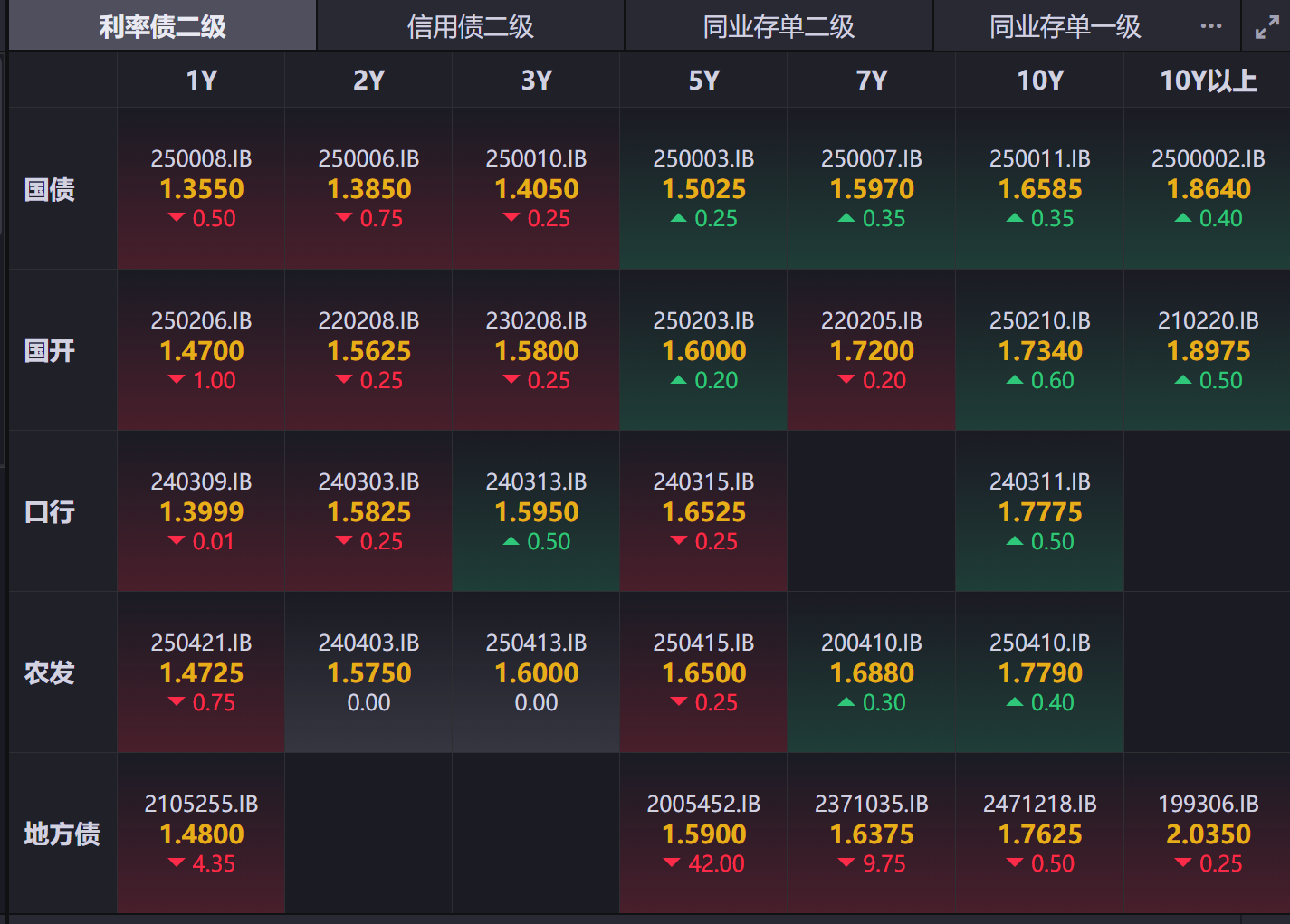Screen dimensions: 1290x924
Task: Open bond 2105255.IB cell
Action: [x=201, y=834]
